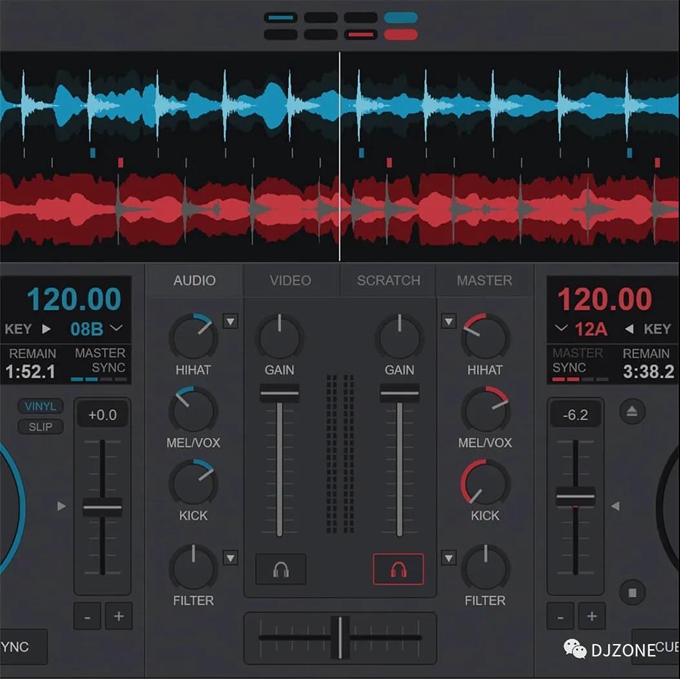Click left deck pitch slider handle
This screenshot has width=680, height=679.
pyautogui.click(x=102, y=507)
